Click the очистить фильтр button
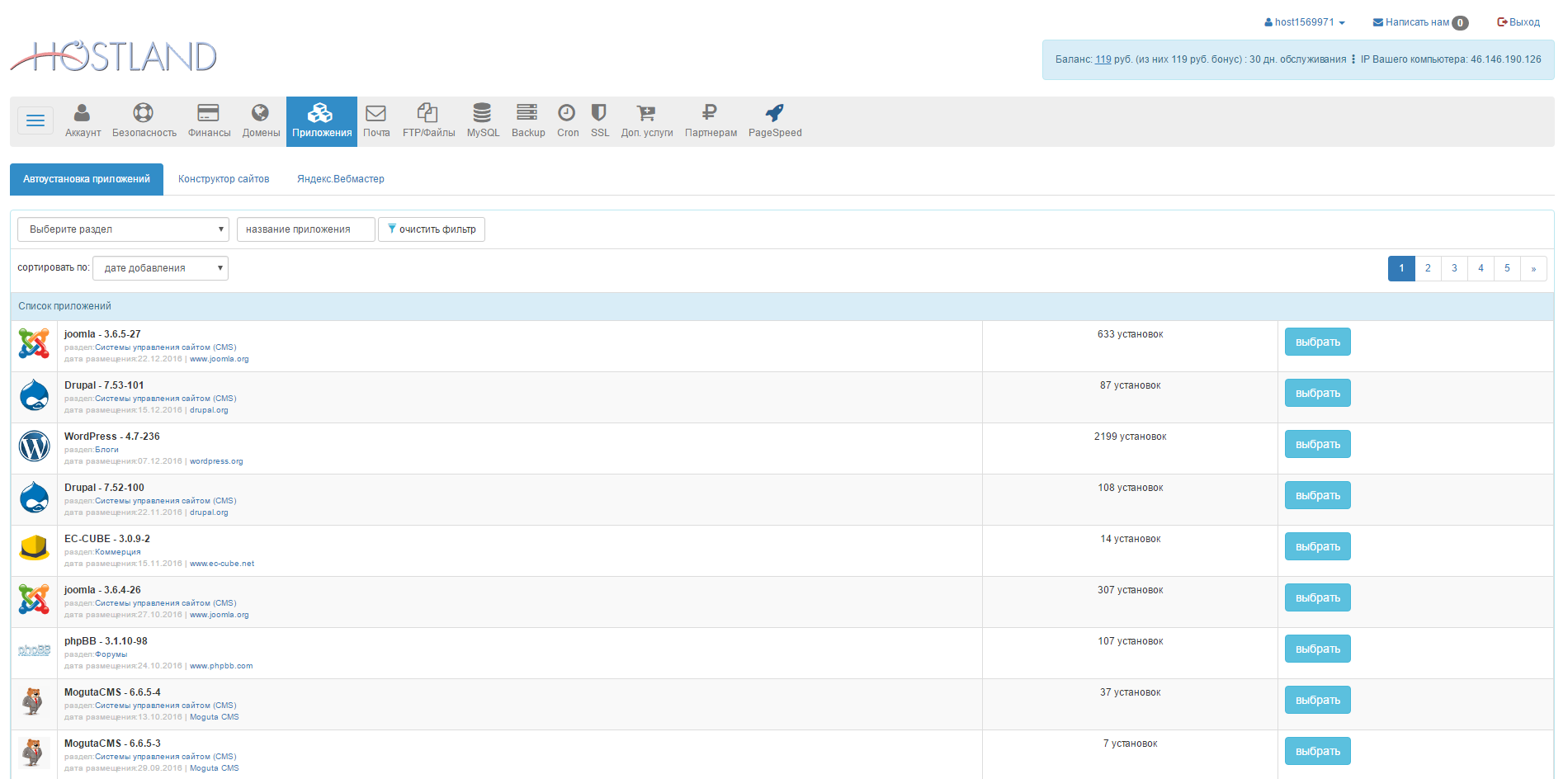The height and width of the screenshot is (779, 1568). 432,229
